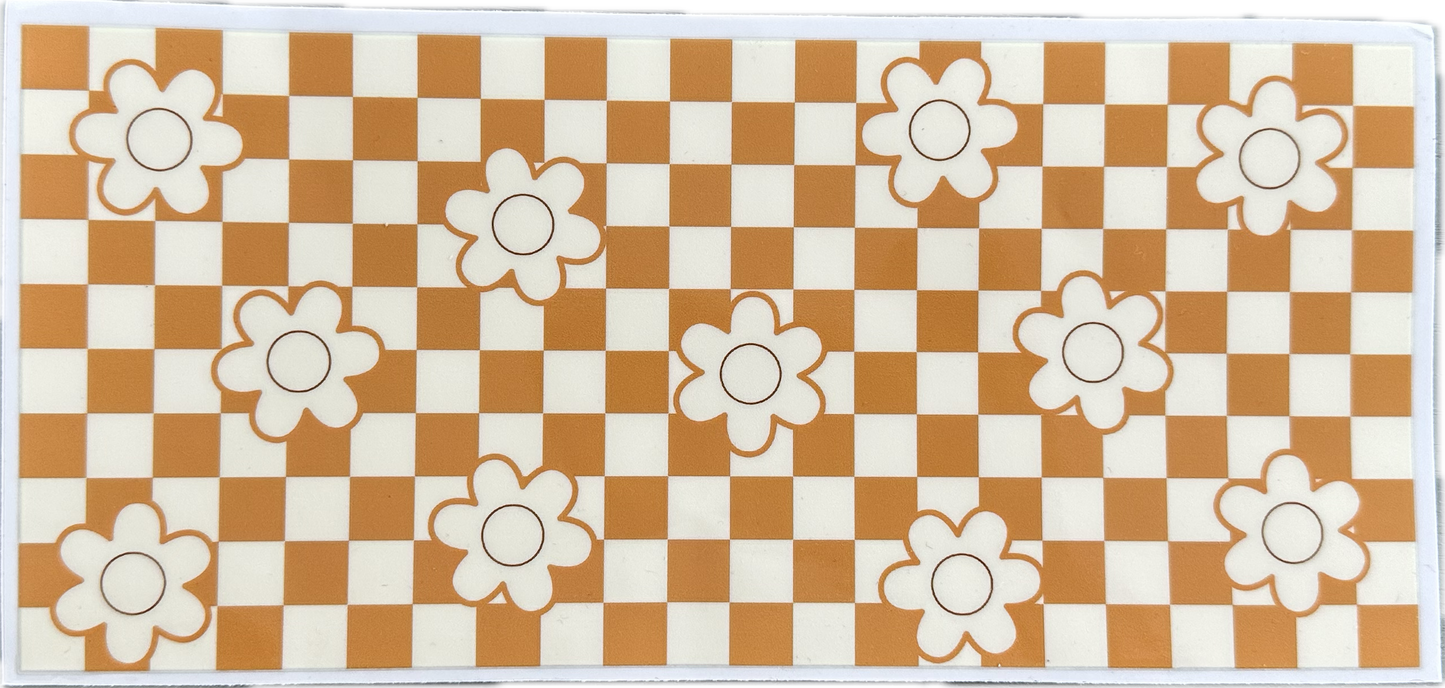Select the second flower in the top row
The height and width of the screenshot is (688, 1445).
[x=522, y=224]
